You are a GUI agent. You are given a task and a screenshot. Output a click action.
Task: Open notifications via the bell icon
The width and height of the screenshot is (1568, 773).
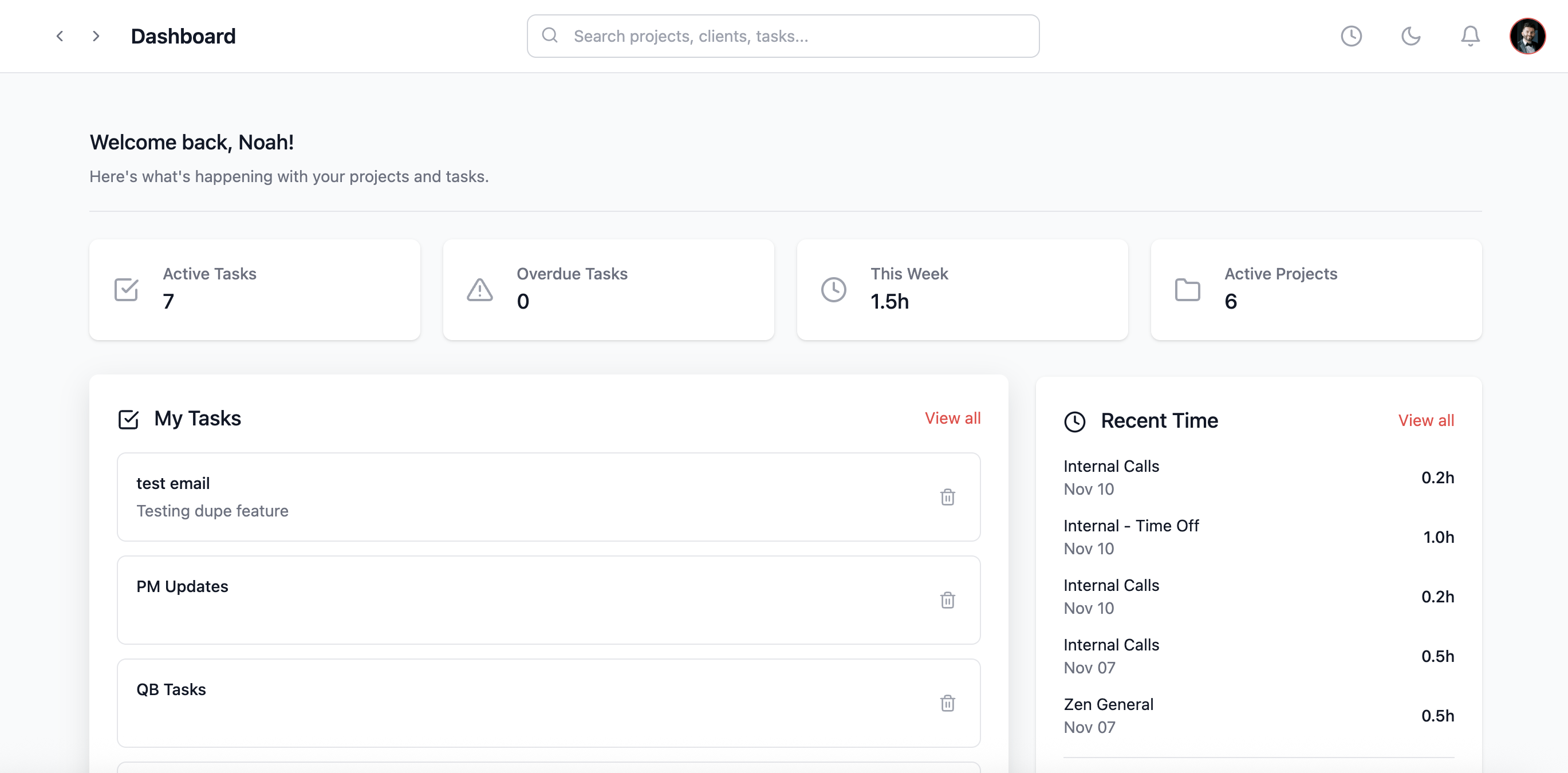1471,36
